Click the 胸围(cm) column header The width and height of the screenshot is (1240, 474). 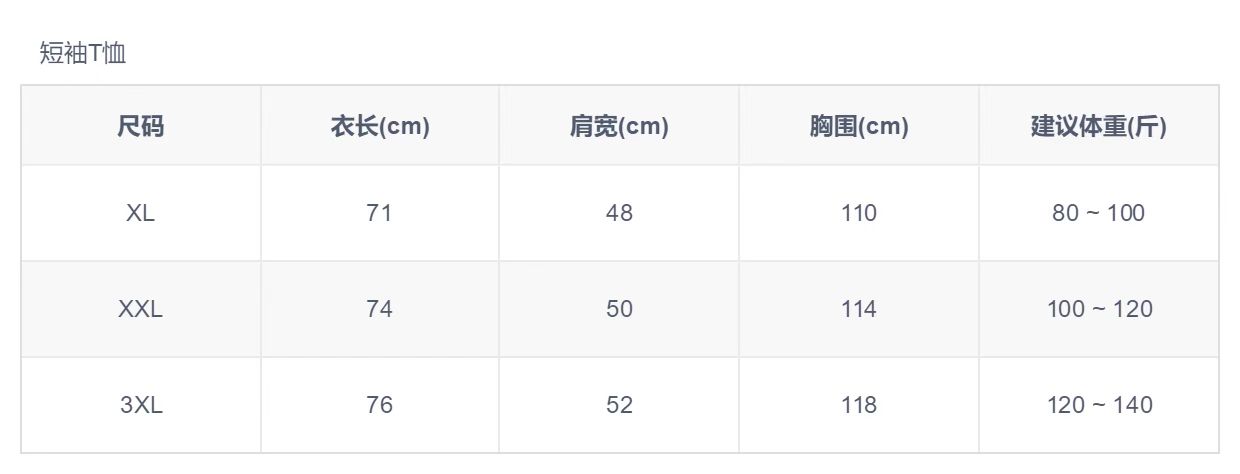pos(859,127)
